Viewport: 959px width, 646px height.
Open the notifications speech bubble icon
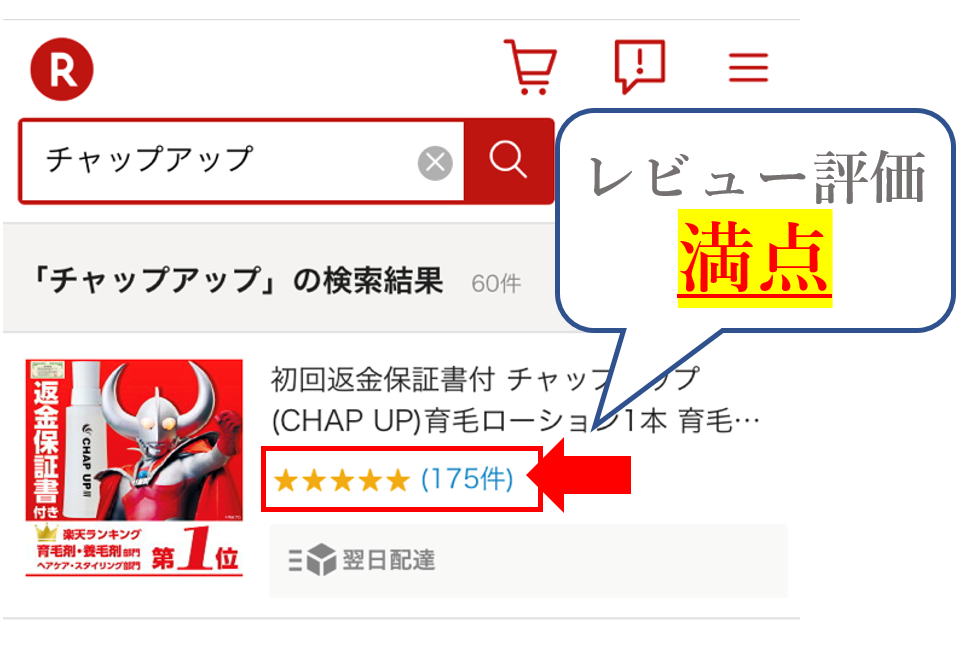click(x=640, y=66)
